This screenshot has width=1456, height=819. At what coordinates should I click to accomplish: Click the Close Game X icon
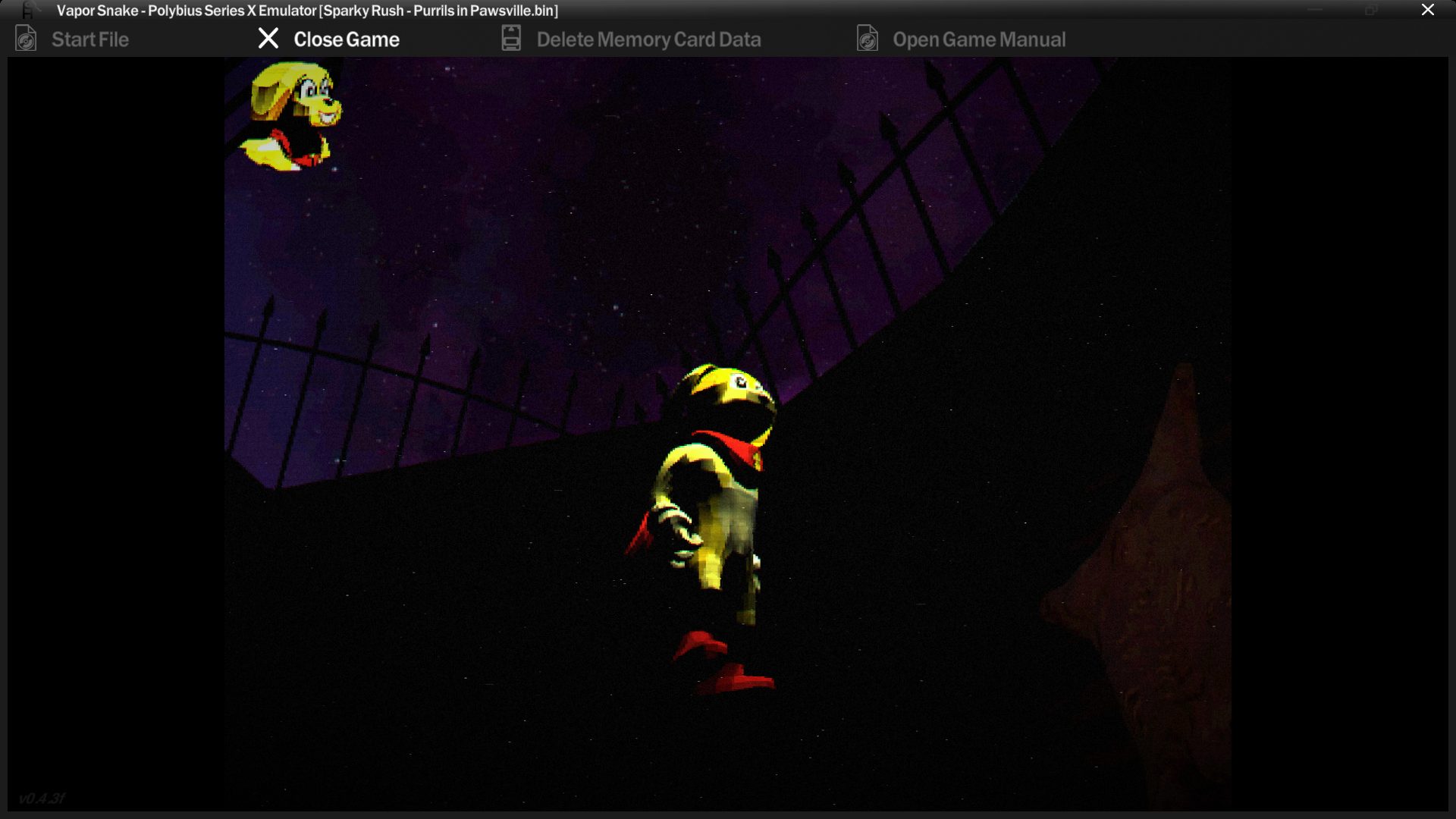click(268, 39)
